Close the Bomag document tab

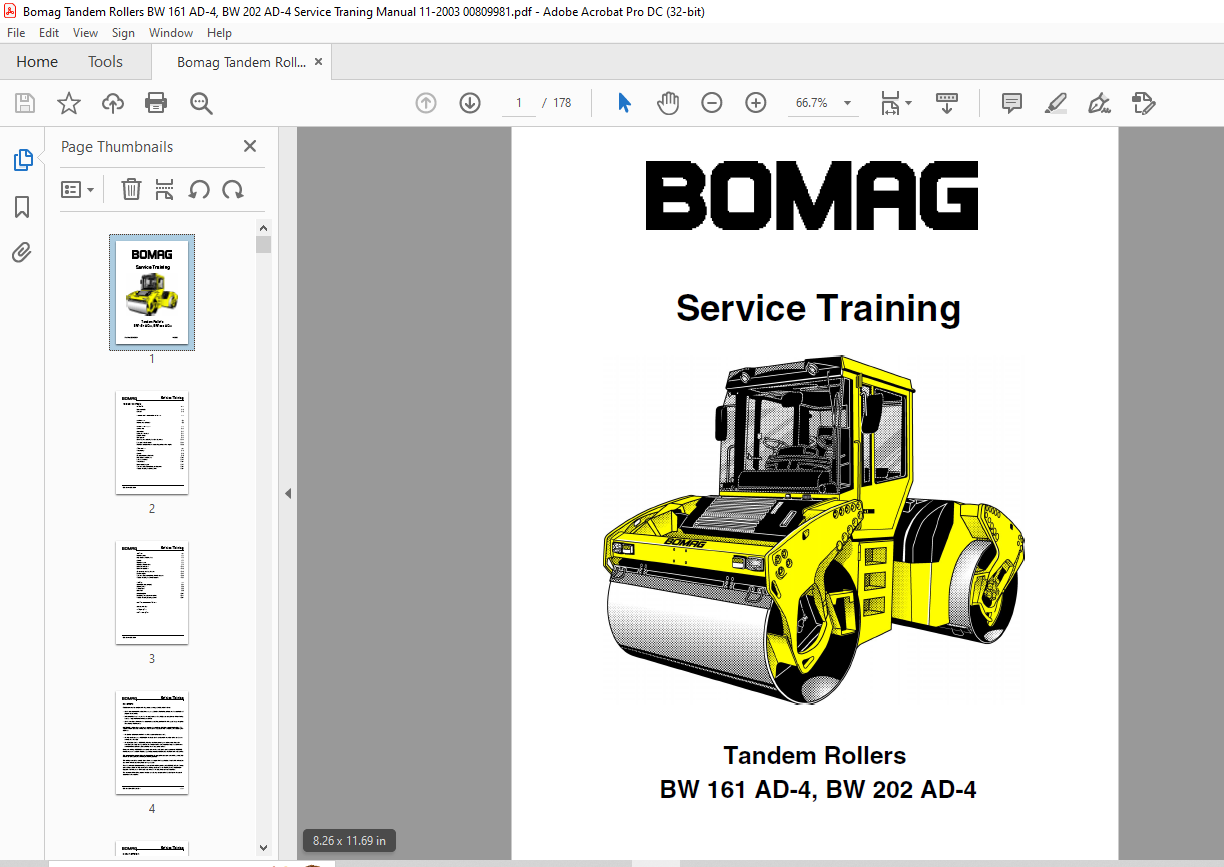pos(318,62)
